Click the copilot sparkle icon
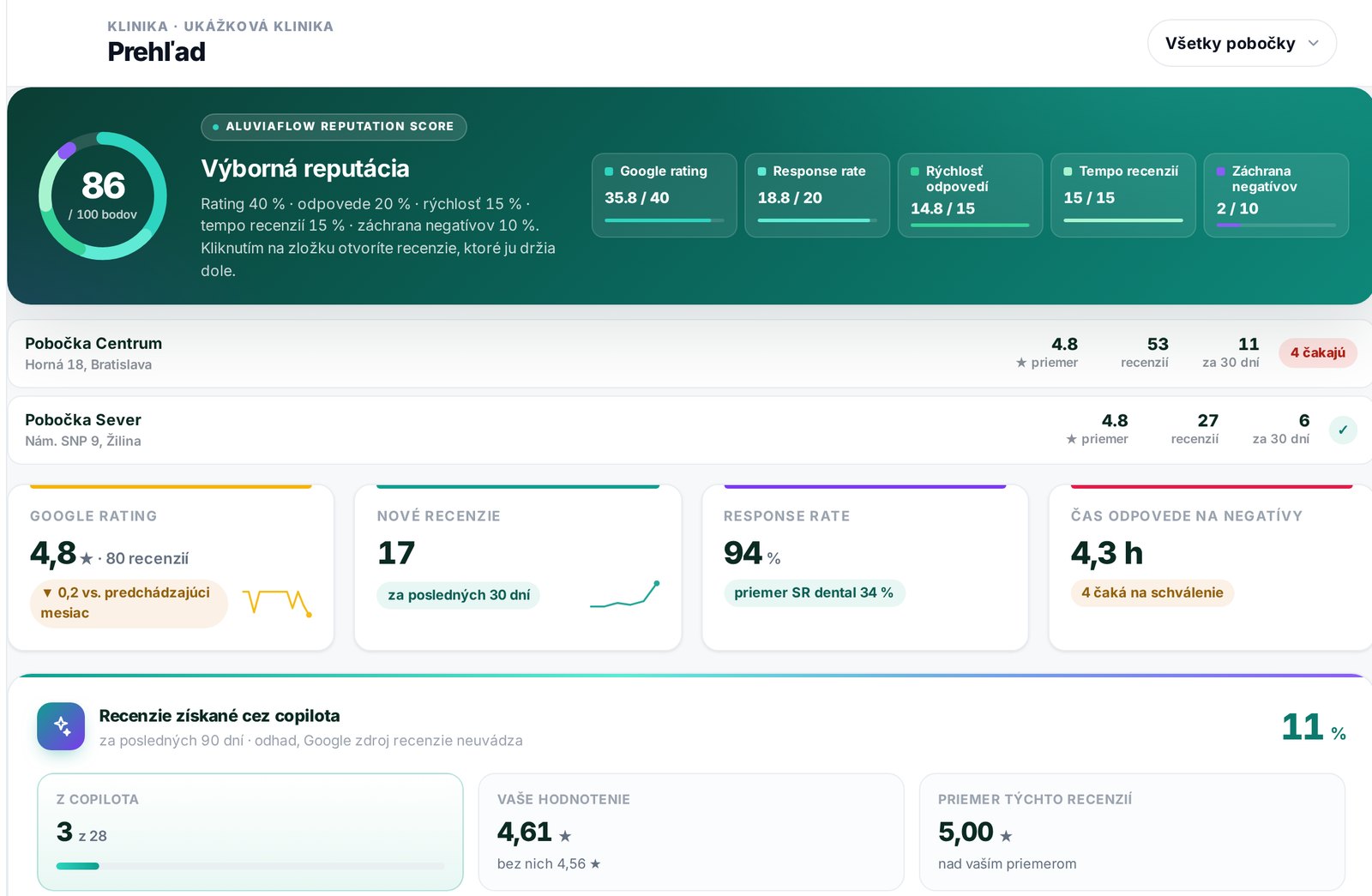Viewport: 1372px width, 896px height. 61,726
